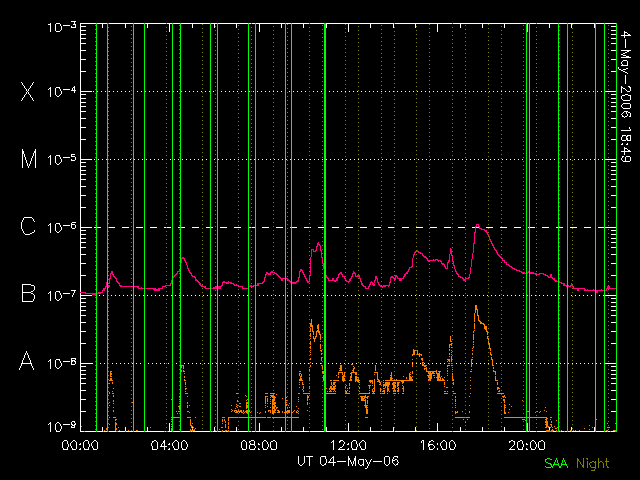This screenshot has height=480, width=640.
Task: Click the X flare class label
Action: pos(27,91)
